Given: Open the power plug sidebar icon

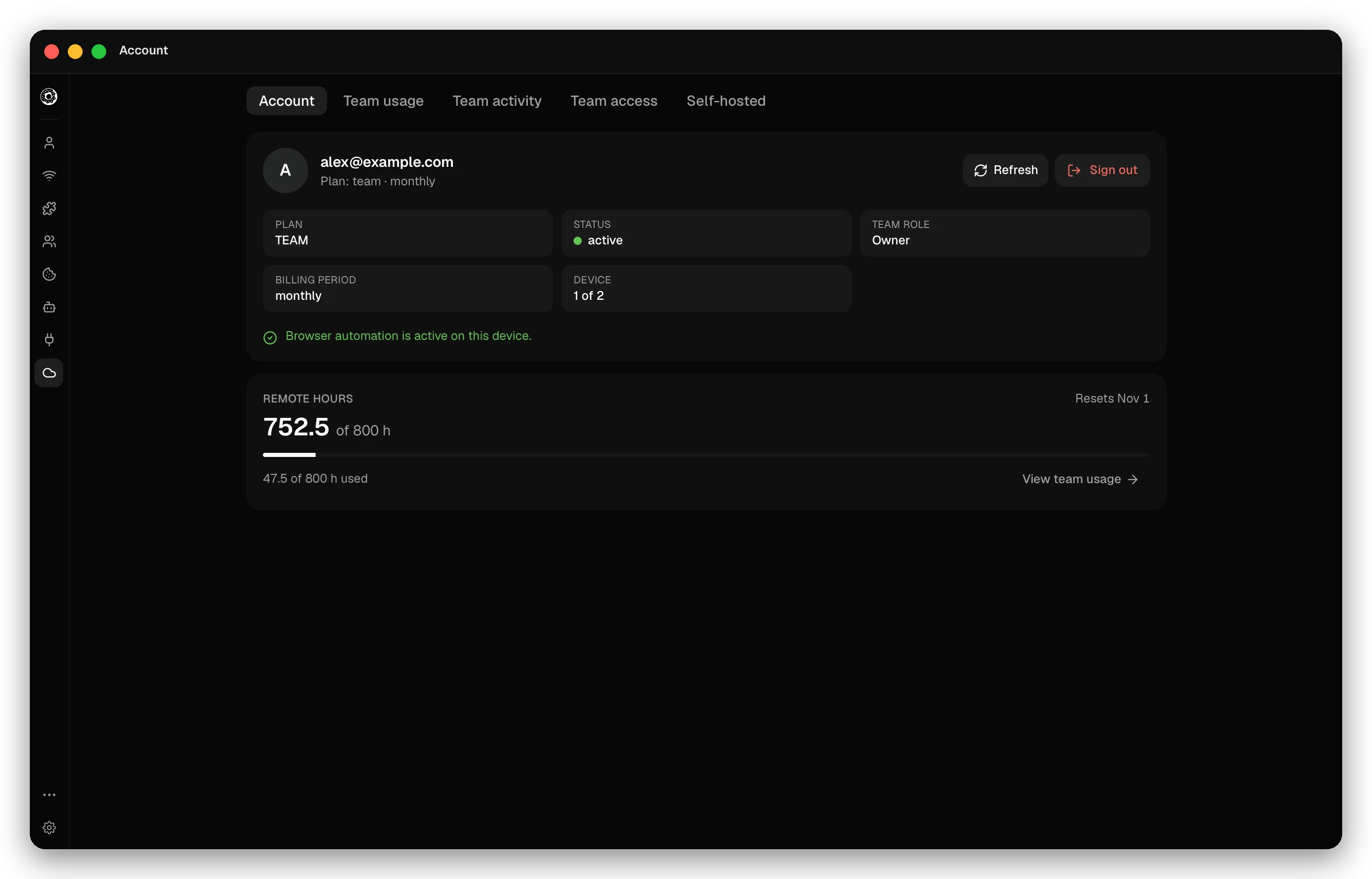Looking at the screenshot, I should [x=49, y=340].
